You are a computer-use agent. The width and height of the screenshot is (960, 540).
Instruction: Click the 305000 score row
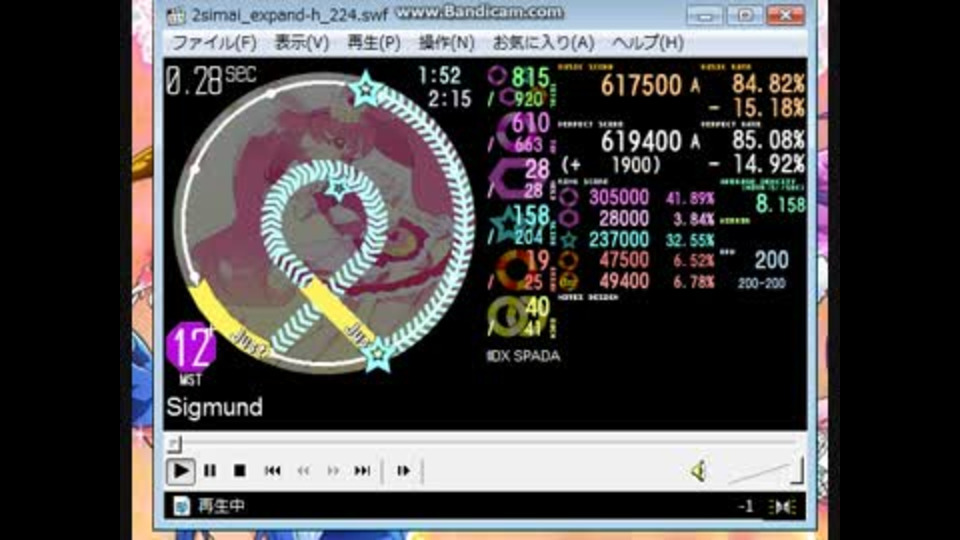(x=636, y=198)
